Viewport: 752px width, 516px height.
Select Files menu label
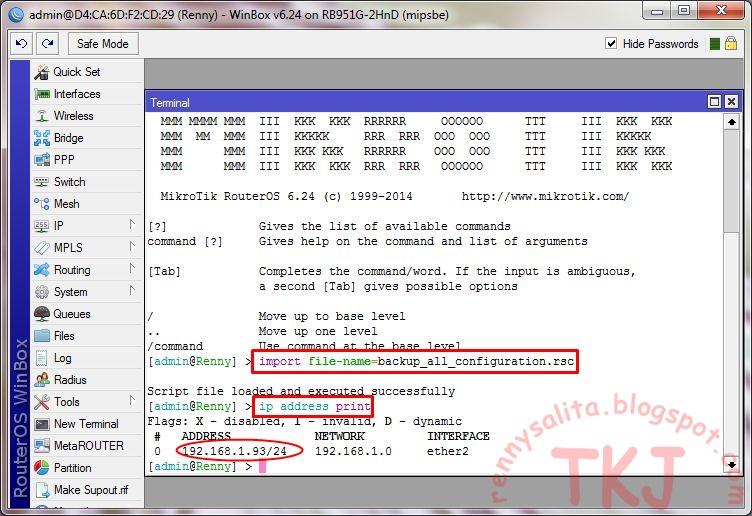[64, 336]
